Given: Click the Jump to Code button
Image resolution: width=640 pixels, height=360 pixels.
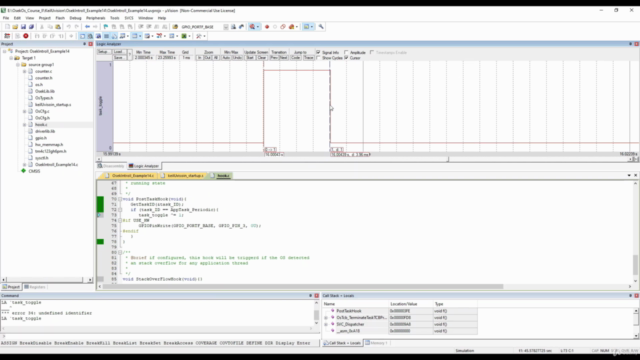Looking at the screenshot, I should (296, 58).
